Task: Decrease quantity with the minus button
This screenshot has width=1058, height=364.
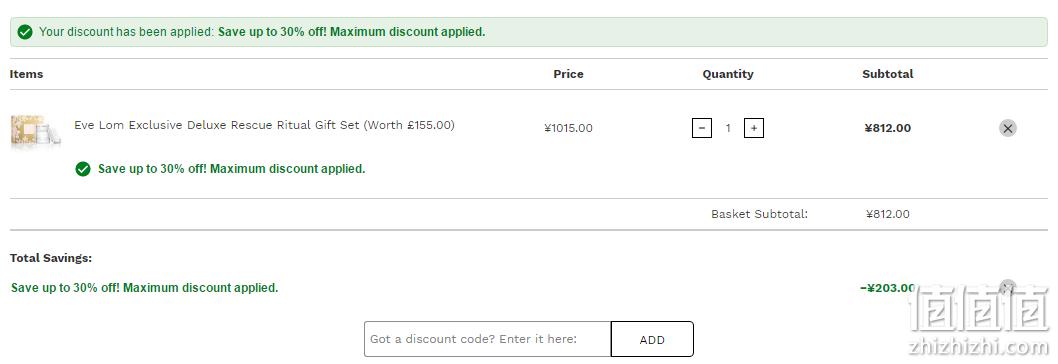Action: pyautogui.click(x=702, y=128)
